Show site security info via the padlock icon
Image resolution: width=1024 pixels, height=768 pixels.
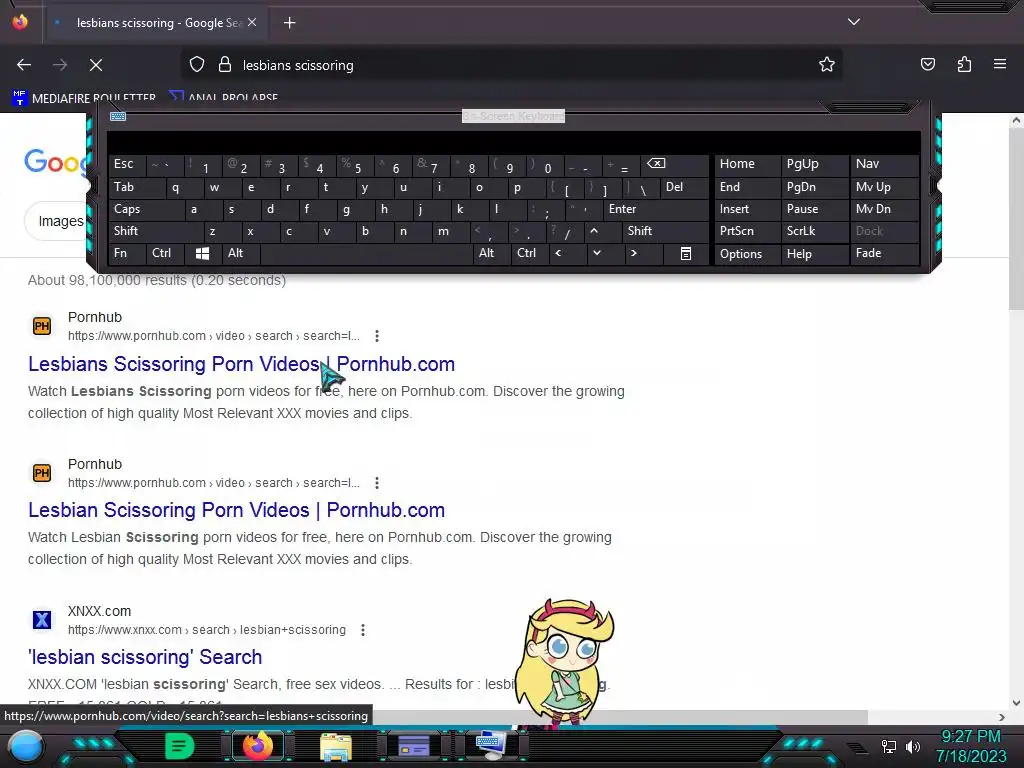pos(225,65)
